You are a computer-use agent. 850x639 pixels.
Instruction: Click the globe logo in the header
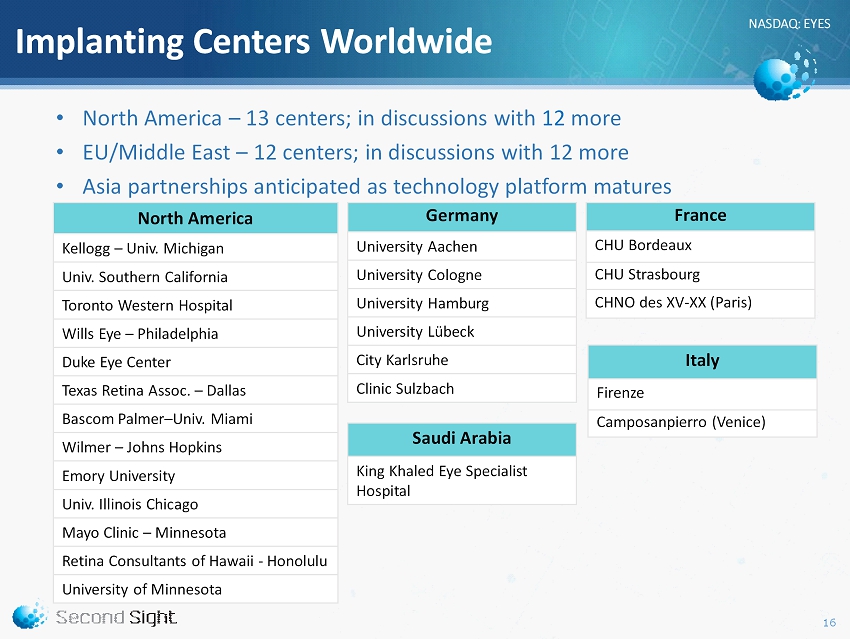tap(784, 75)
